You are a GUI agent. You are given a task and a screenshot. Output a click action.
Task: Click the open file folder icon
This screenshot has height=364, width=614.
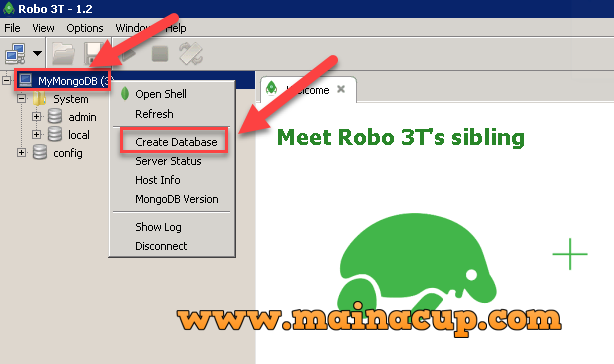(x=63, y=54)
